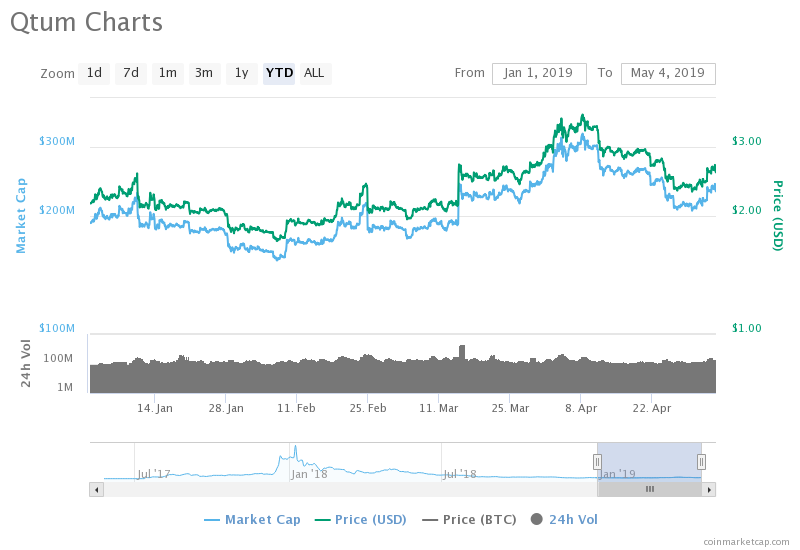Toggle Price (BTC) series in legend

469,519
